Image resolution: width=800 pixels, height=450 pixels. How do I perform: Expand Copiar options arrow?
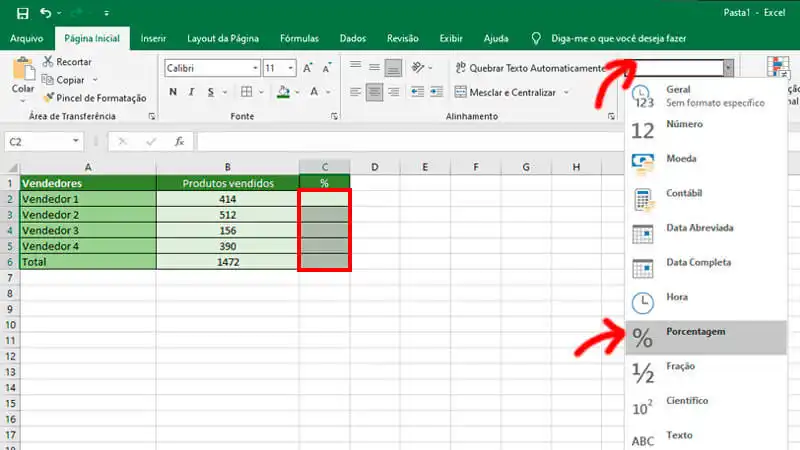click(95, 80)
